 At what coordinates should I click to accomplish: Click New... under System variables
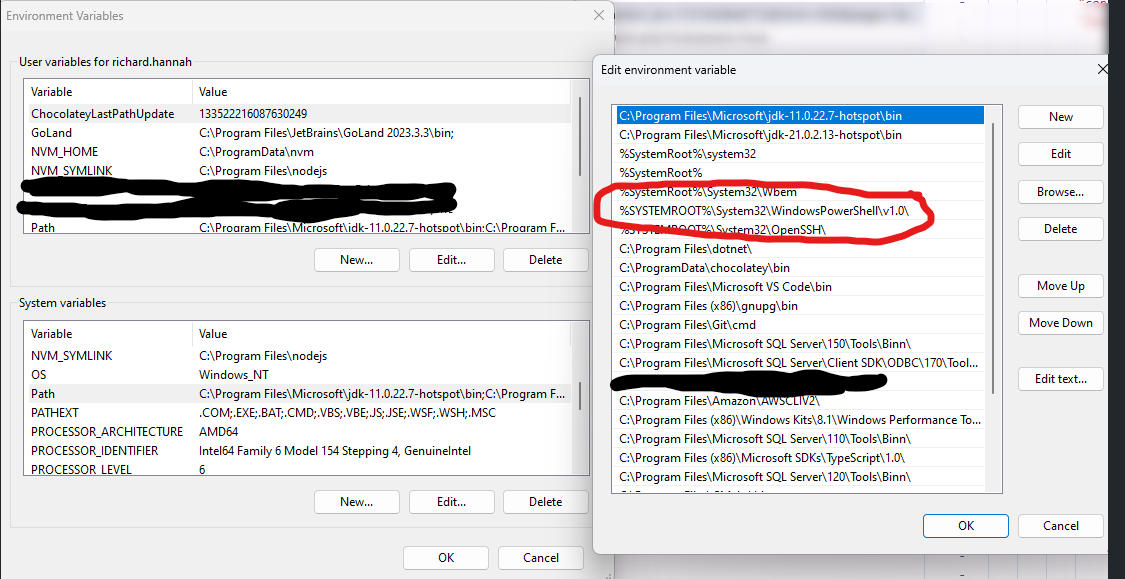click(x=356, y=502)
